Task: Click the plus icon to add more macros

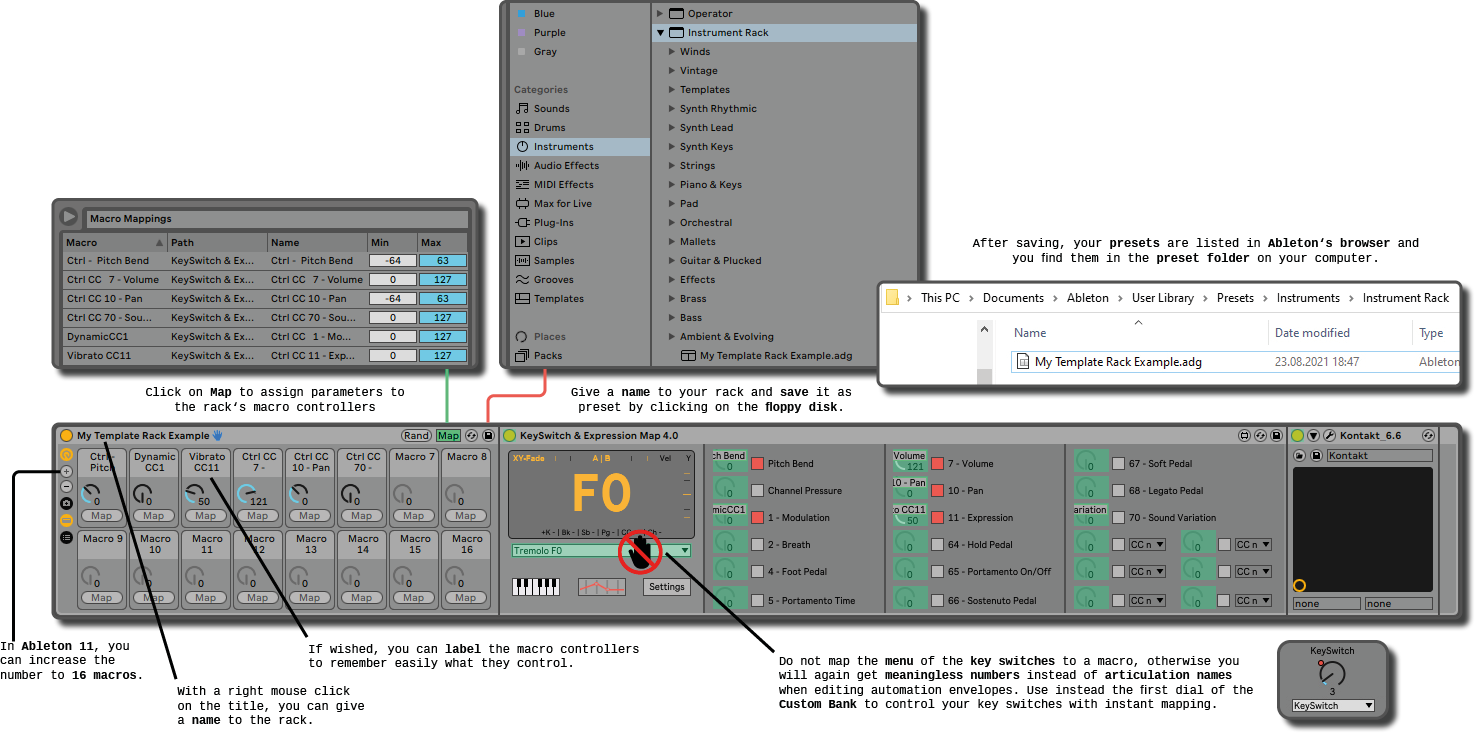Action: point(66,472)
